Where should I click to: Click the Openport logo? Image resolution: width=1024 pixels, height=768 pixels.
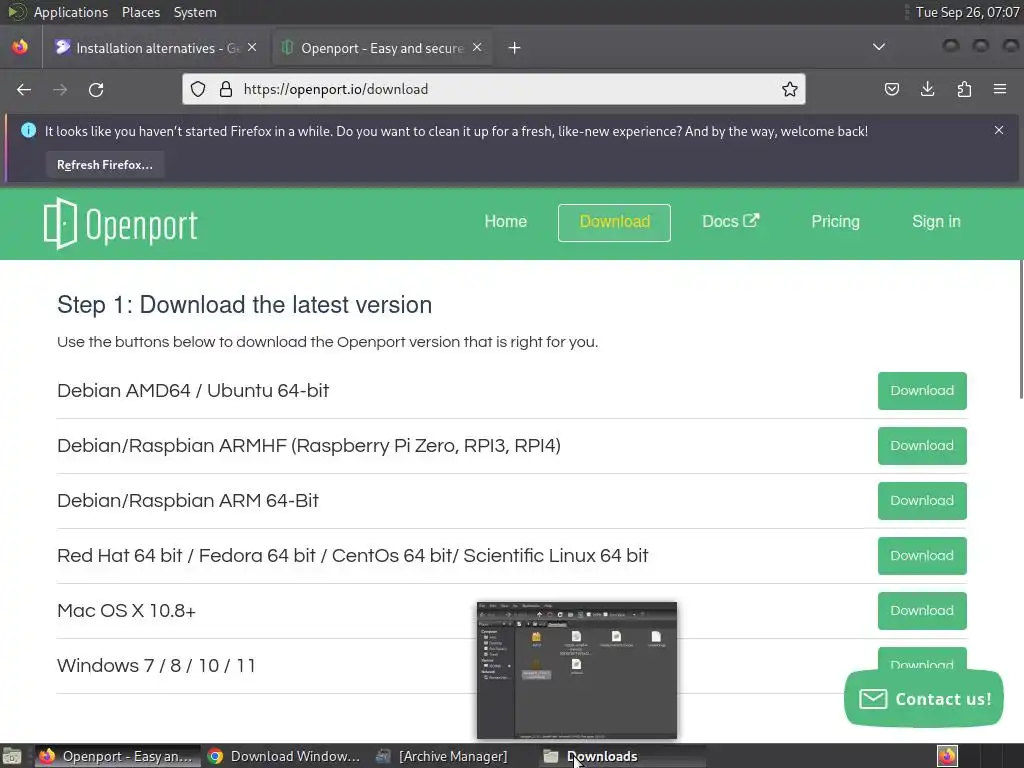point(121,224)
